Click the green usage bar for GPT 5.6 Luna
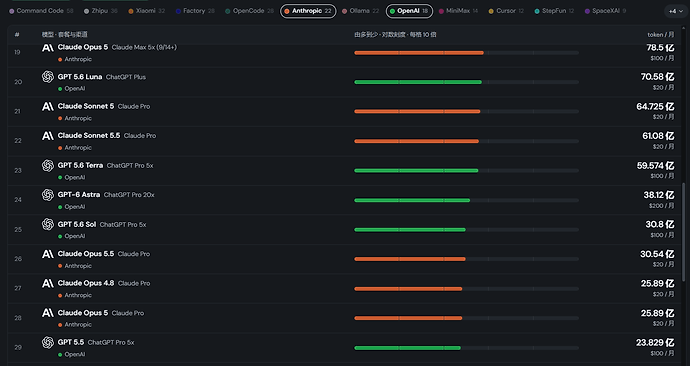This screenshot has width=690, height=366. (418, 82)
